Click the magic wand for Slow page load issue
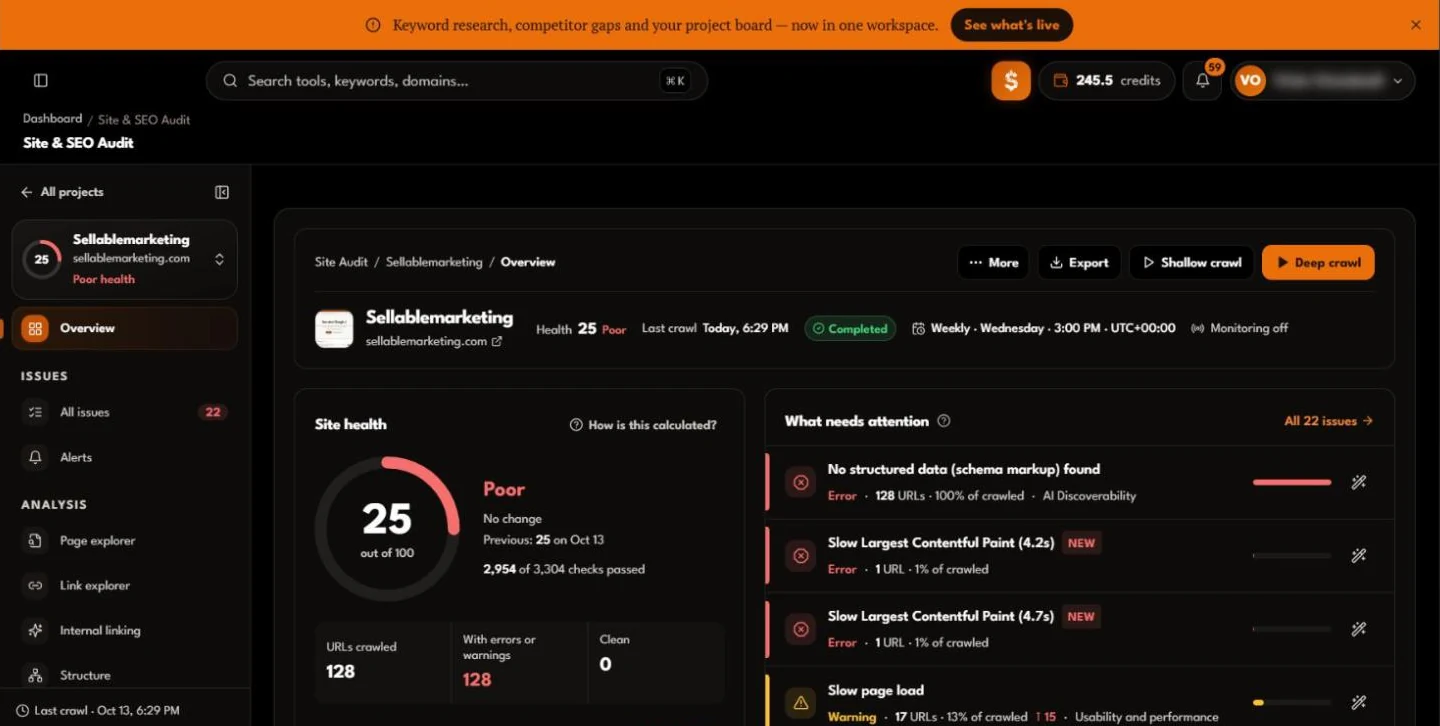 (x=1358, y=703)
